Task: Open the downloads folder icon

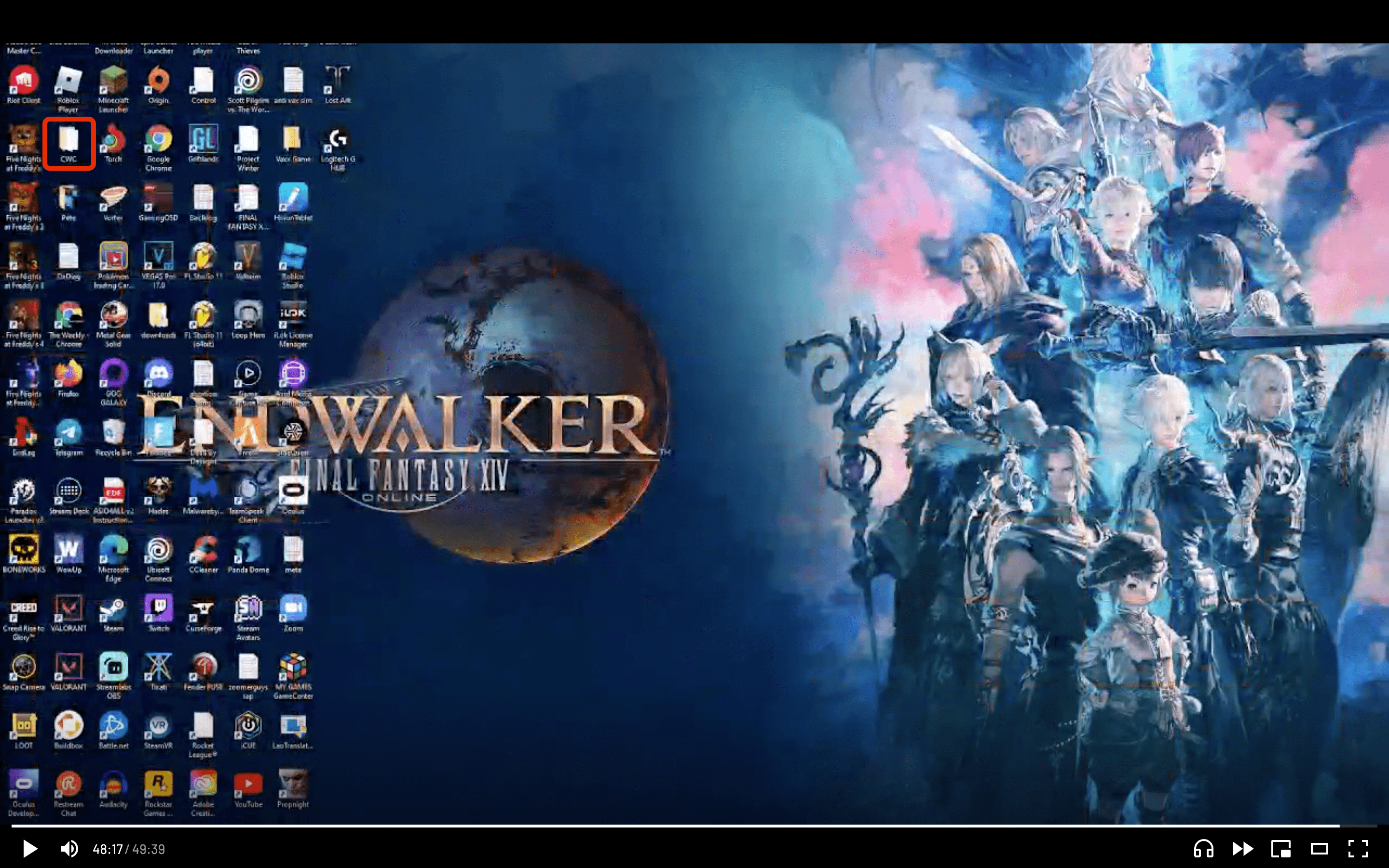Action: point(158,320)
